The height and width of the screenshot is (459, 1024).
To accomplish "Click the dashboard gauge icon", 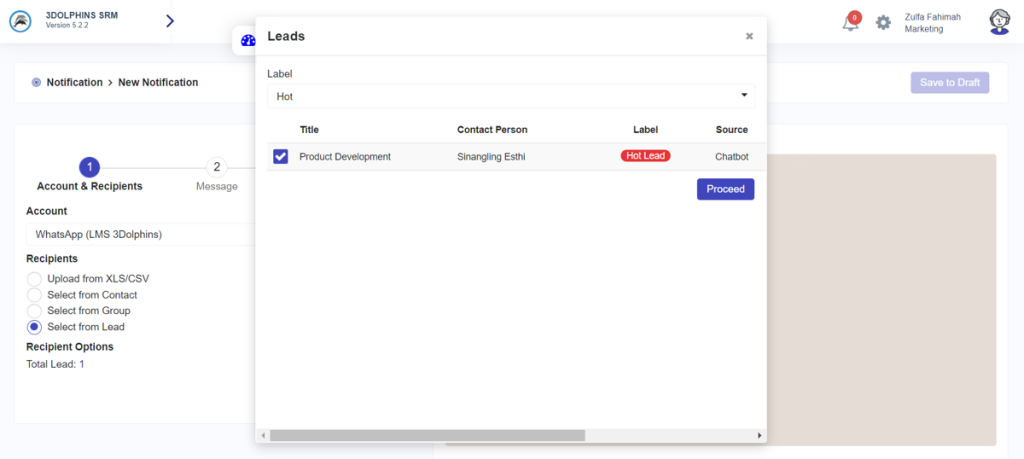I will [x=247, y=41].
